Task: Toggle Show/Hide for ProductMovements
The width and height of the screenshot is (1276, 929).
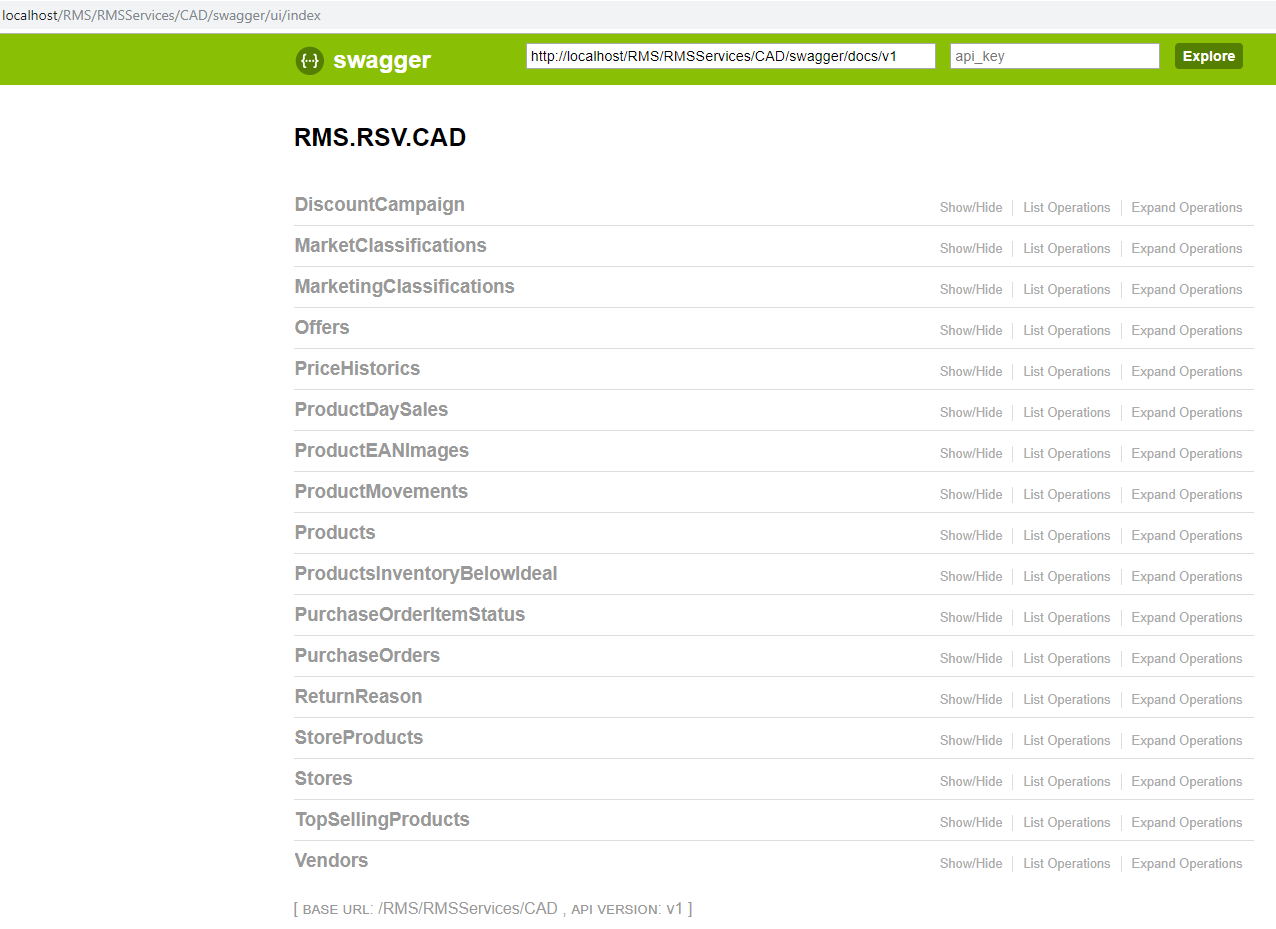Action: coord(970,495)
